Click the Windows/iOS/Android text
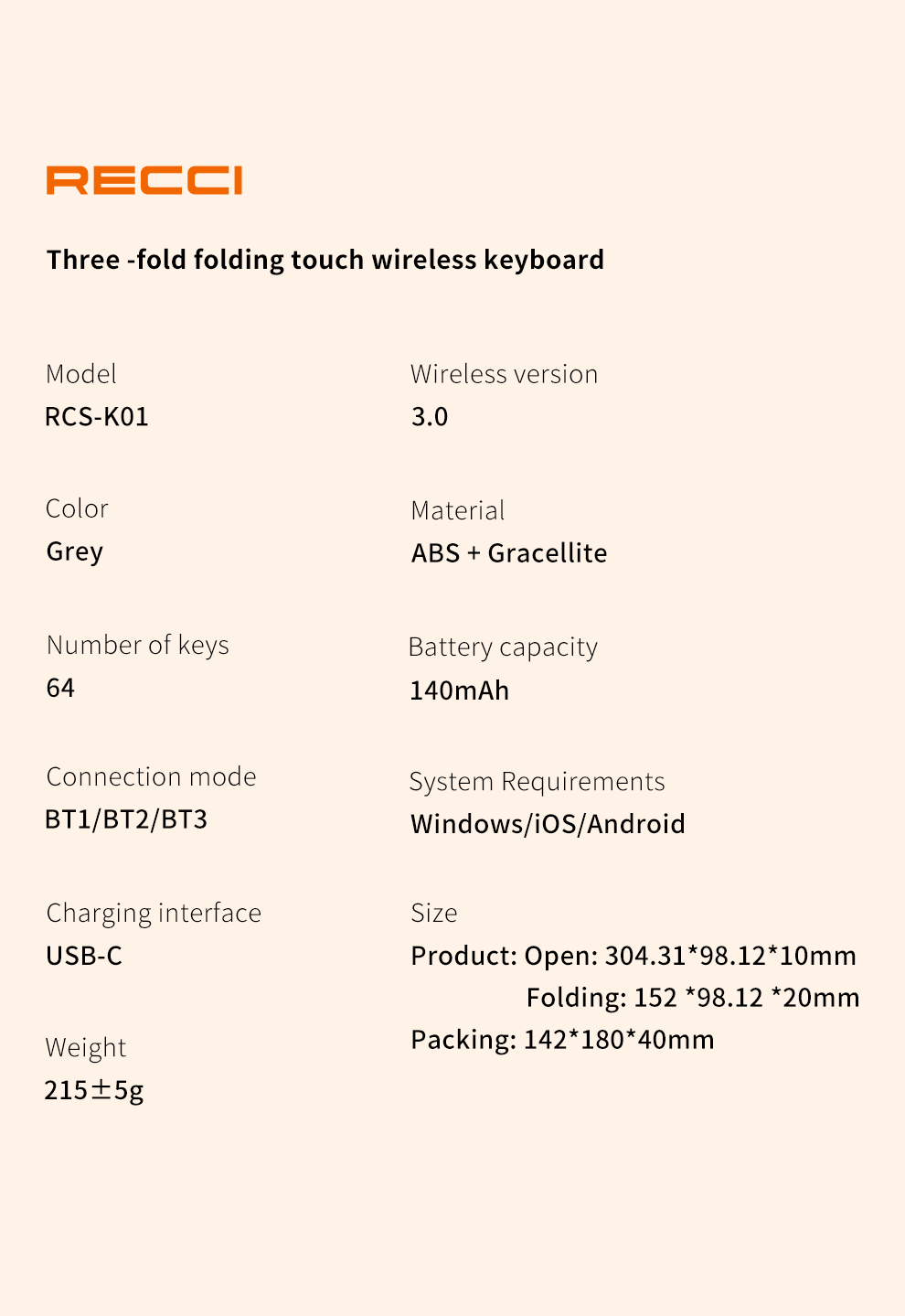This screenshot has height=1316, width=905. 548,824
